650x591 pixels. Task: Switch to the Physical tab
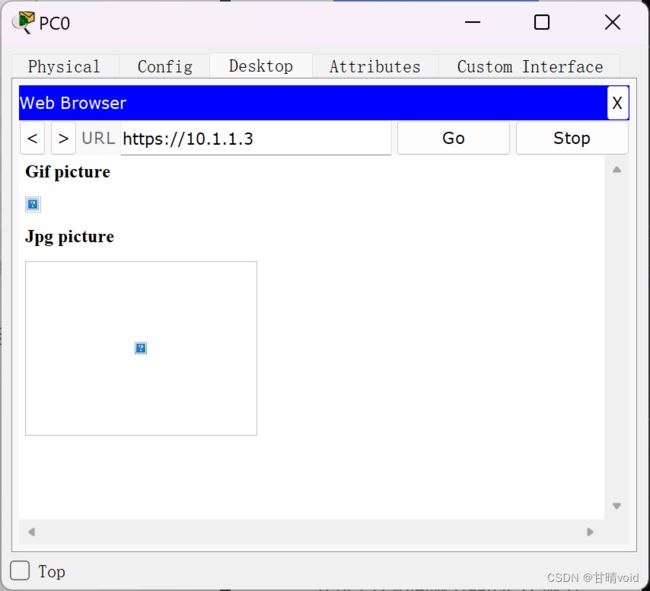coord(64,66)
